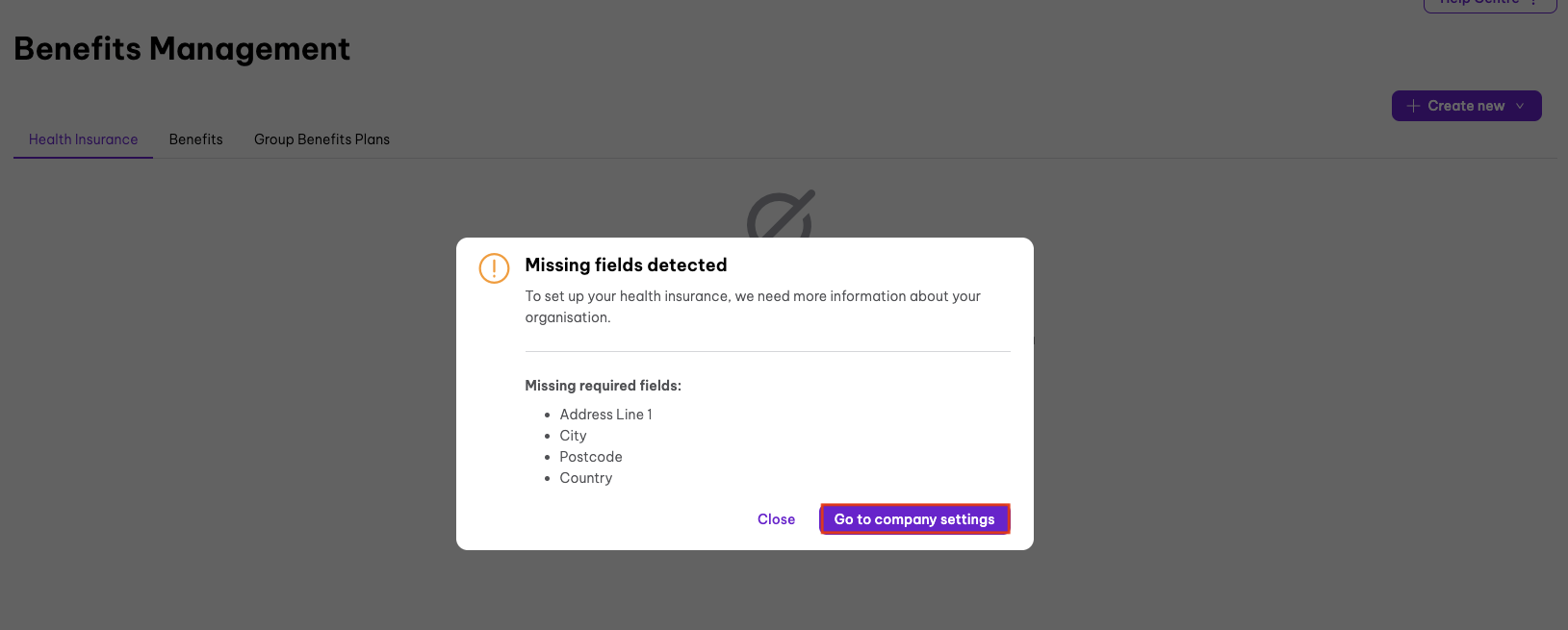Switch to the Health Insurance tab
Image resolution: width=1568 pixels, height=630 pixels.
point(84,139)
